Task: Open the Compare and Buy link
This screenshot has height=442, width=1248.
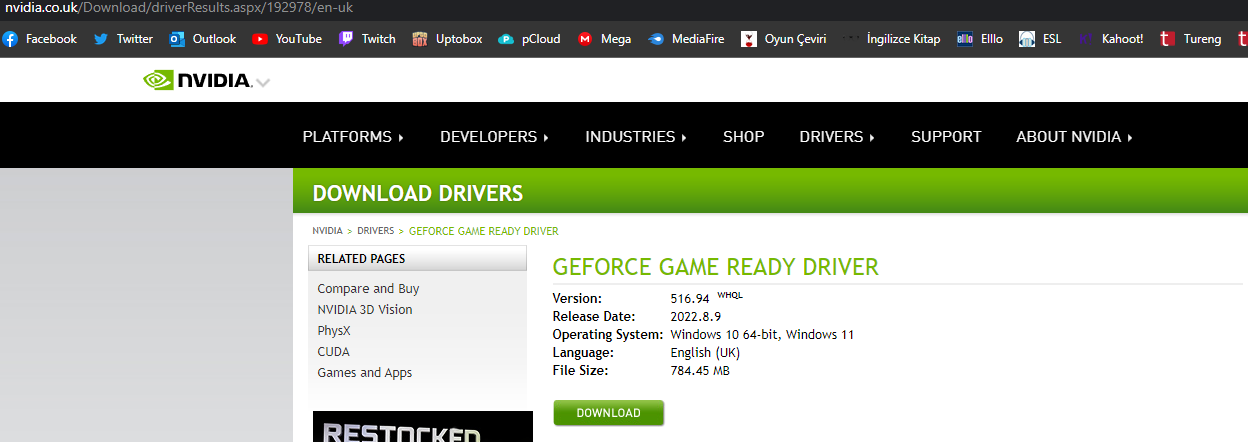Action: click(368, 288)
